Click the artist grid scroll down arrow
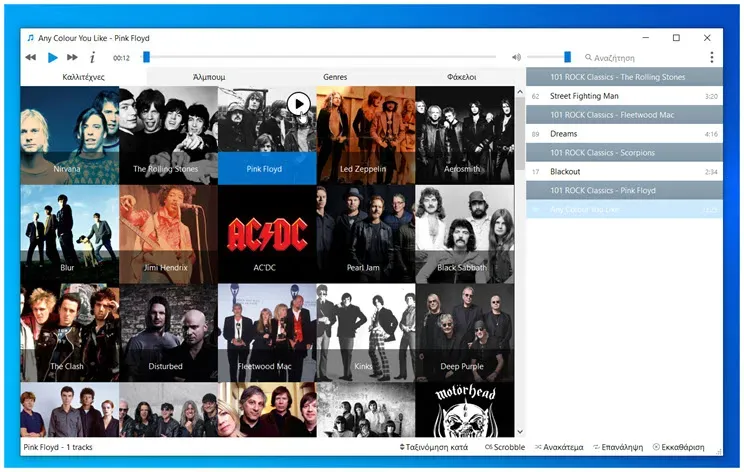The height and width of the screenshot is (472, 744). (520, 431)
